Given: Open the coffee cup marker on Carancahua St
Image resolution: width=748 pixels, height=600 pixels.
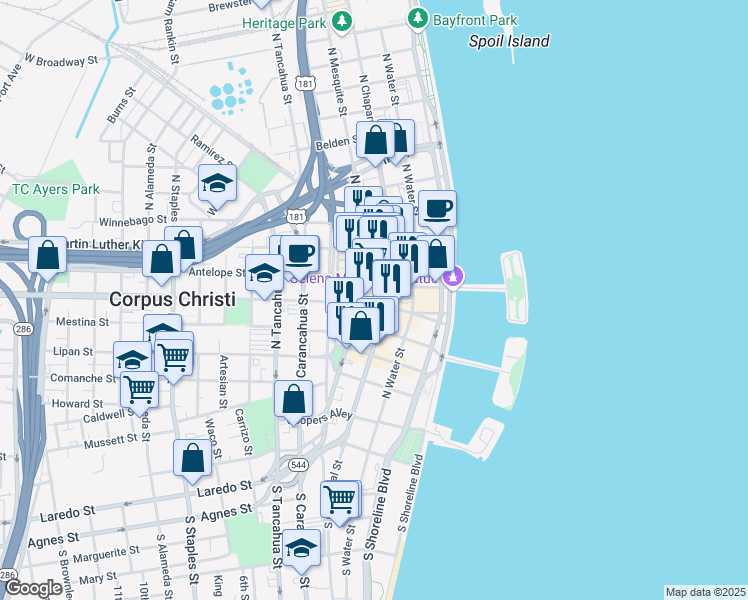Looking at the screenshot, I should pyautogui.click(x=300, y=254).
